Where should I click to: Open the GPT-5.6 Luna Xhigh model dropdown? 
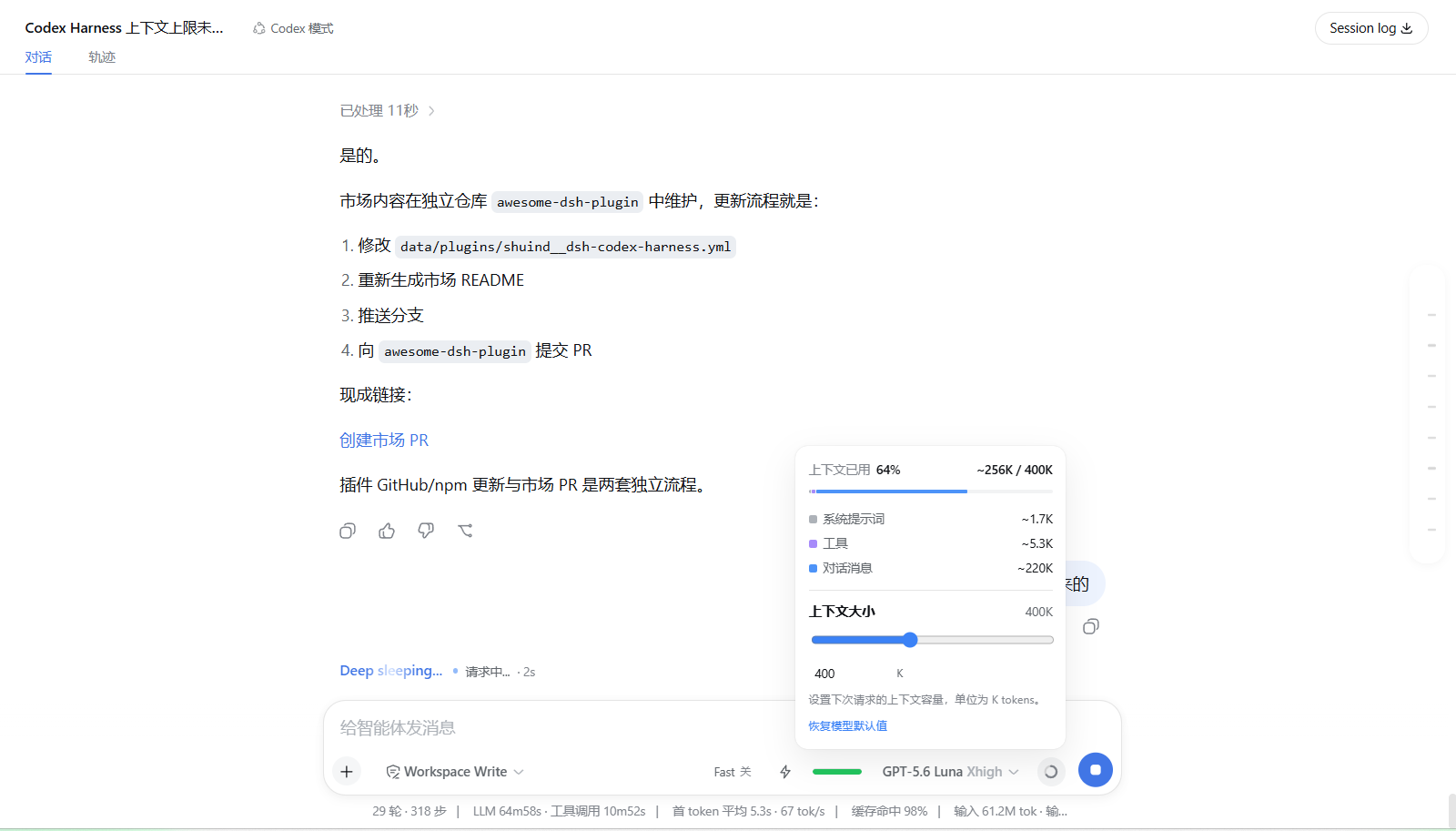(x=950, y=772)
